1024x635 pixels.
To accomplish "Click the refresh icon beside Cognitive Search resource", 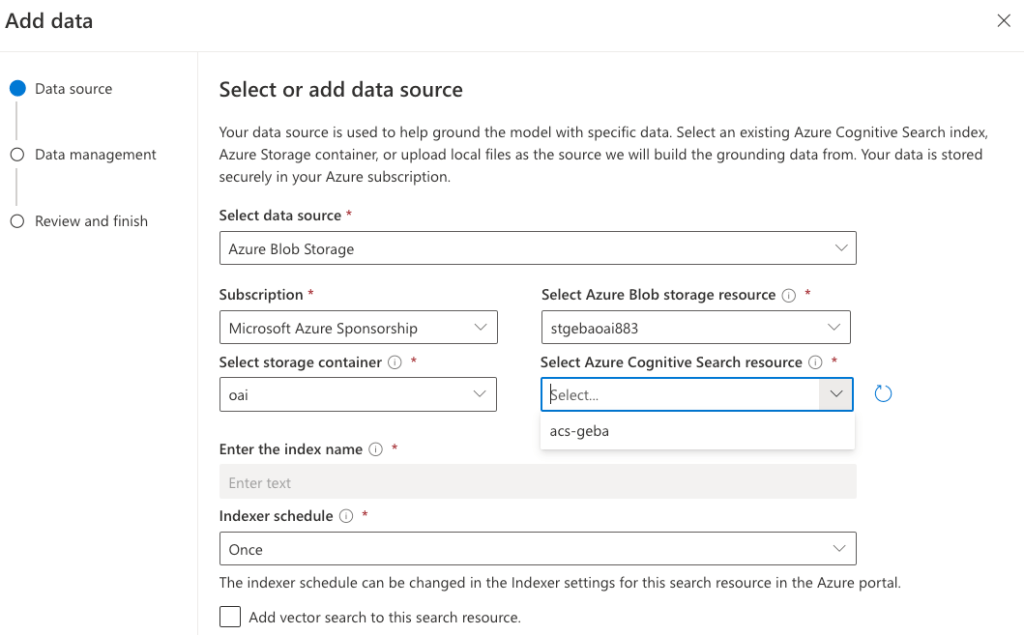I will coord(883,394).
